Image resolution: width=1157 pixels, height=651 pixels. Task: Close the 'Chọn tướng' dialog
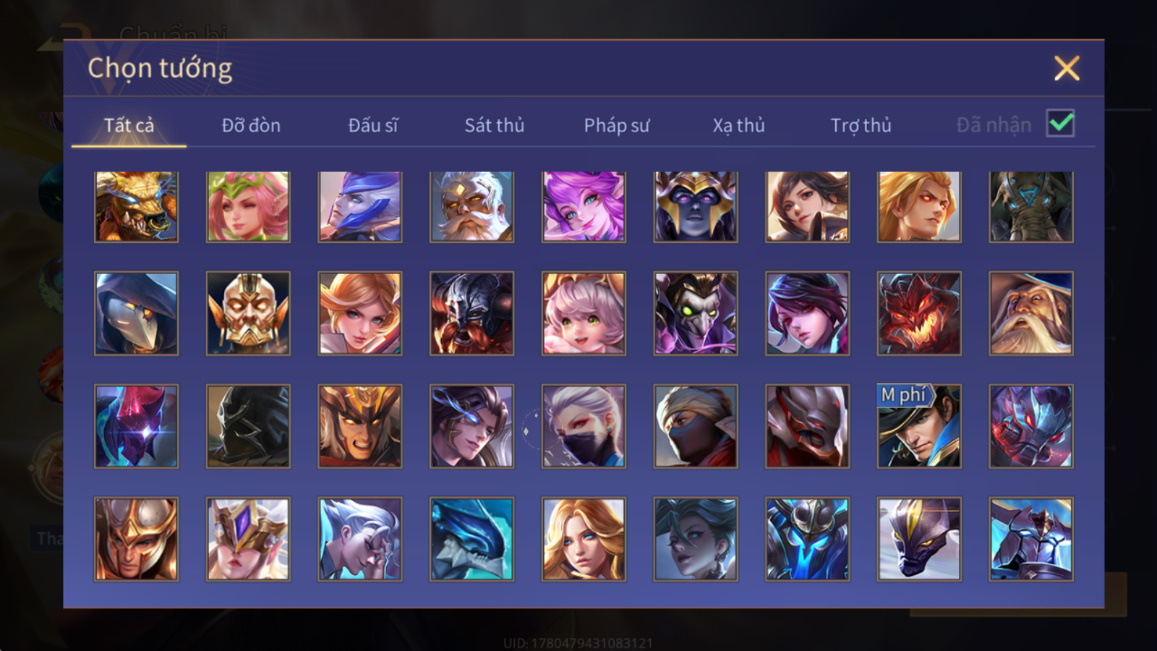[x=1066, y=68]
